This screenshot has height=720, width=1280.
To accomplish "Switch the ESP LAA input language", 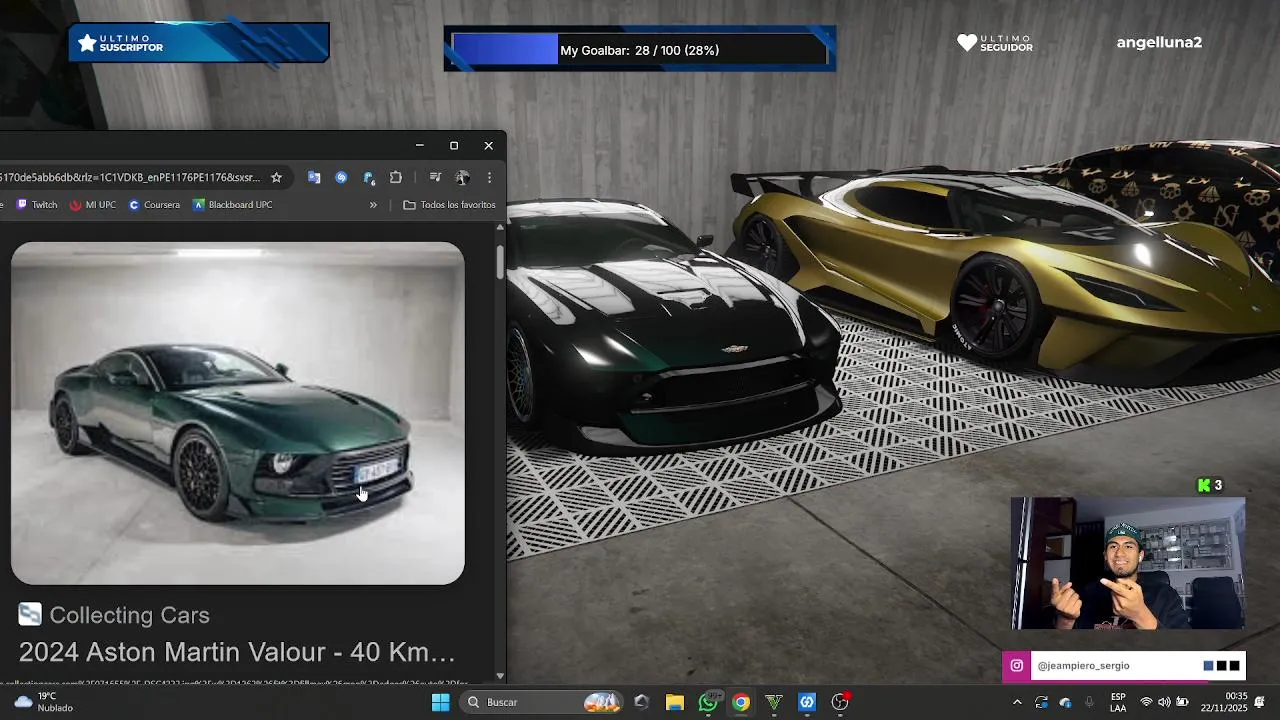I will (x=1118, y=702).
